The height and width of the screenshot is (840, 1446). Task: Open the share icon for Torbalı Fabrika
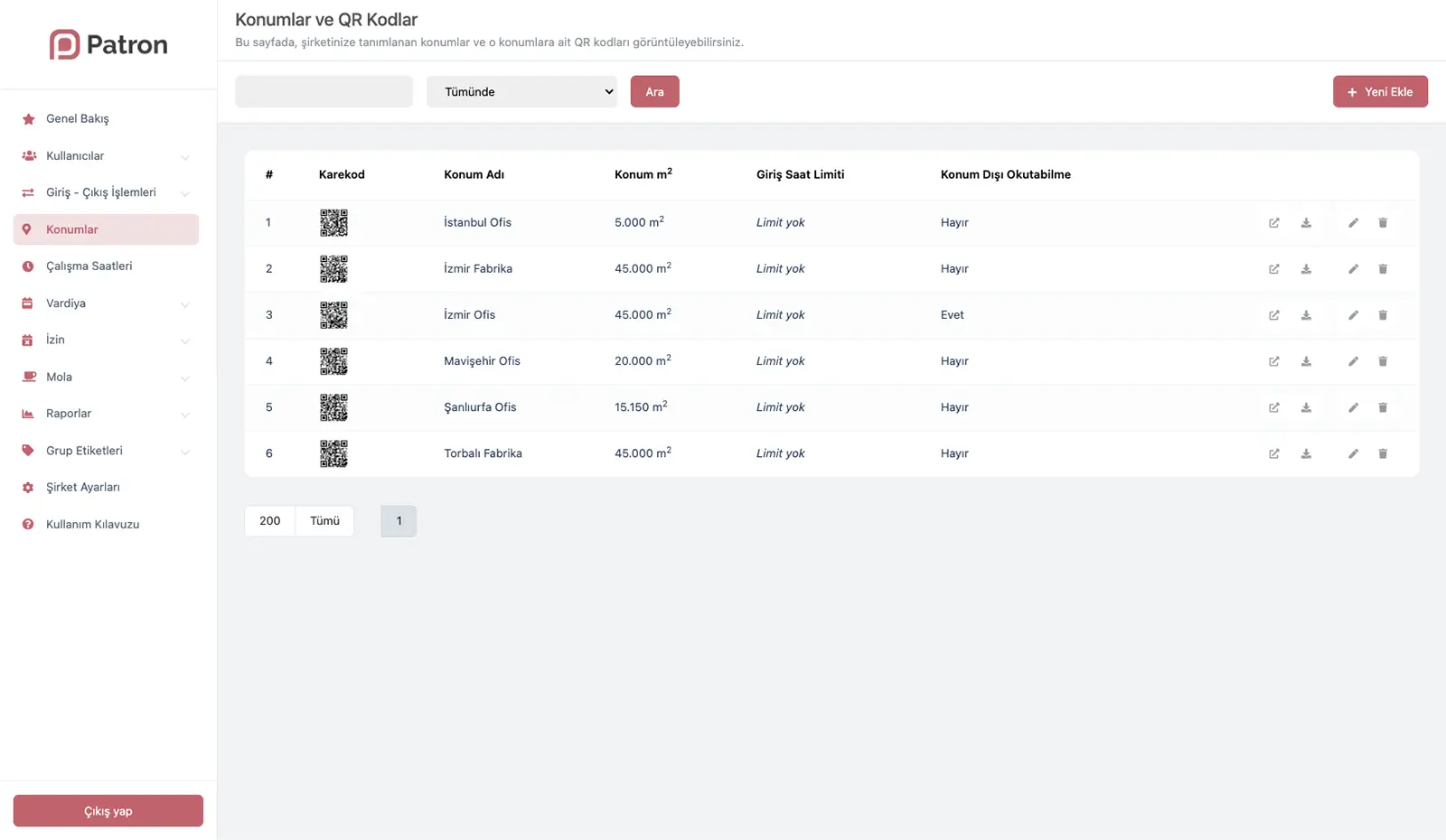tap(1274, 453)
